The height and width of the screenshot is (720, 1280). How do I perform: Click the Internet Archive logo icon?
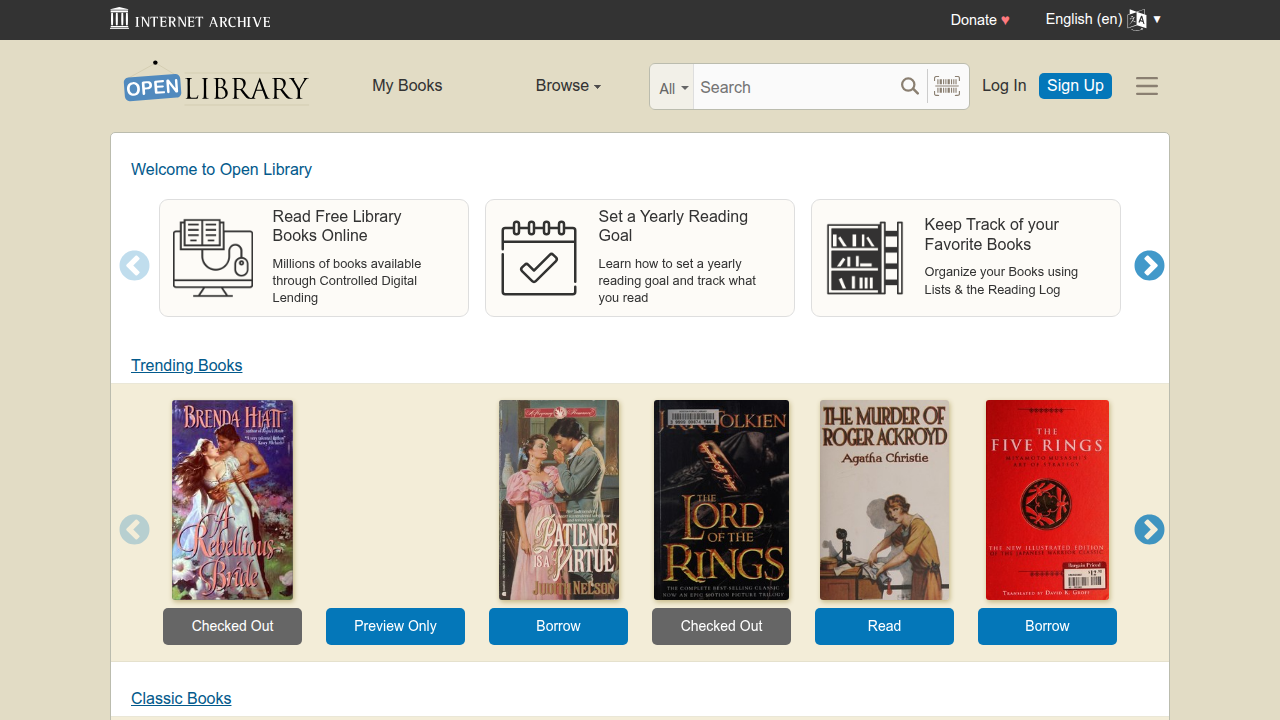120,18
